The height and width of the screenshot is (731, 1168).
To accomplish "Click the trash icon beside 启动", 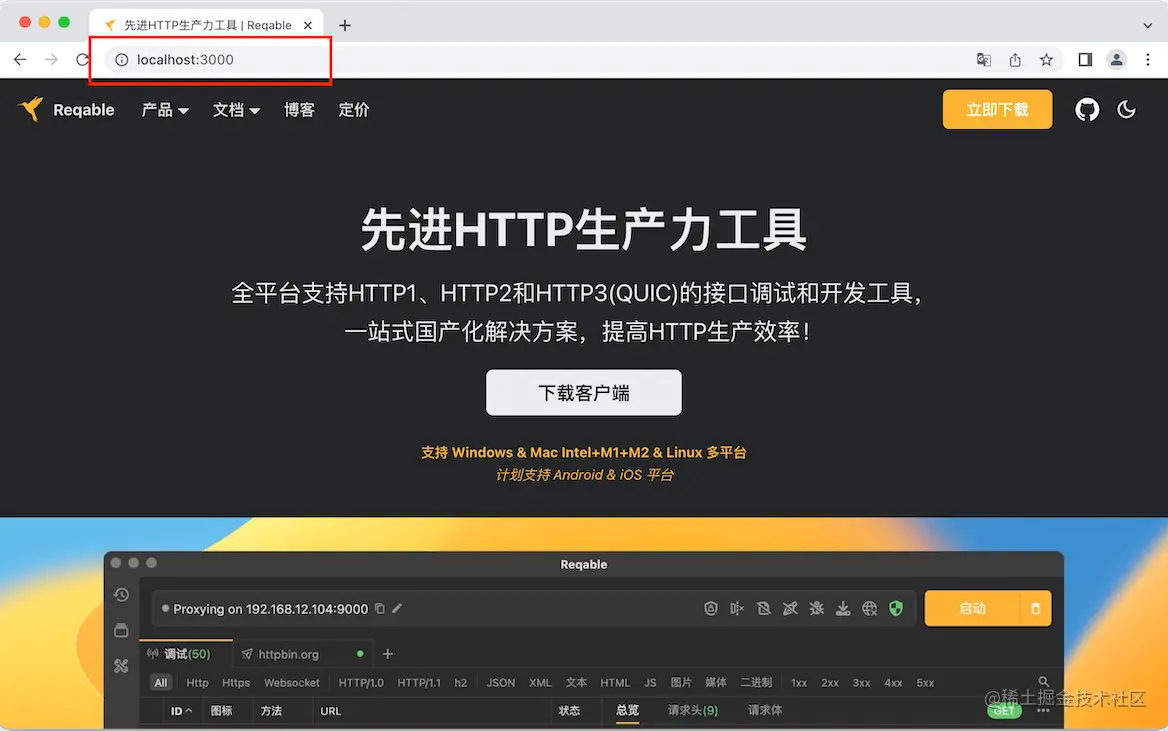I will click(x=1035, y=608).
